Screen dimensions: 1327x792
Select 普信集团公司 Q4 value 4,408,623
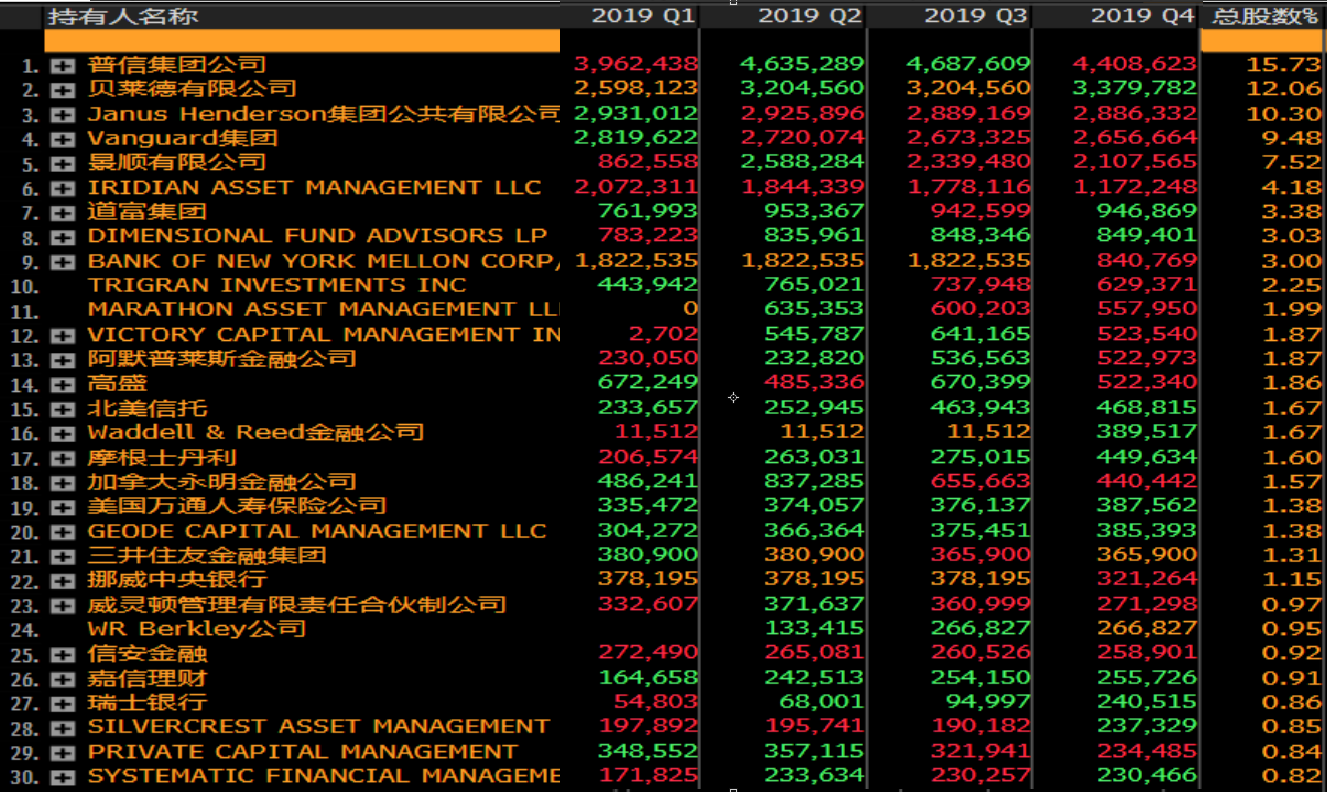(1135, 64)
